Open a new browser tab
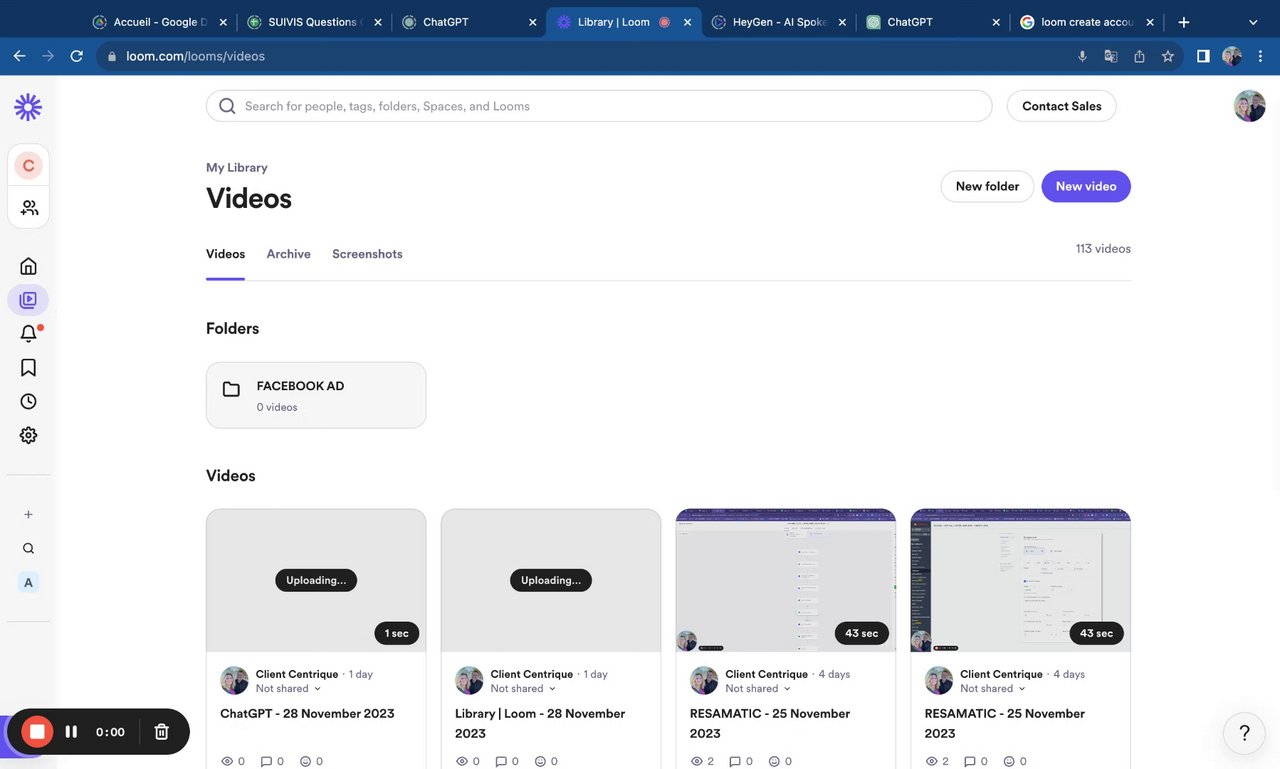 coord(1184,22)
